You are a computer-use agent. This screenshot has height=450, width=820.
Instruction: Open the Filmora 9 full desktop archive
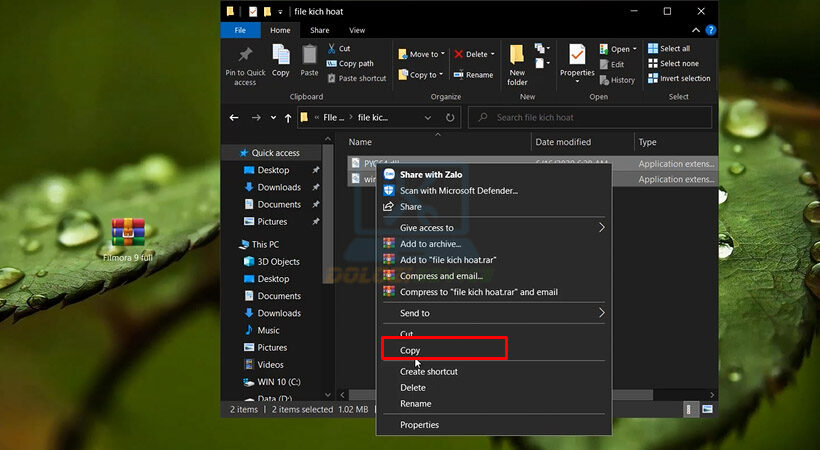tap(128, 232)
